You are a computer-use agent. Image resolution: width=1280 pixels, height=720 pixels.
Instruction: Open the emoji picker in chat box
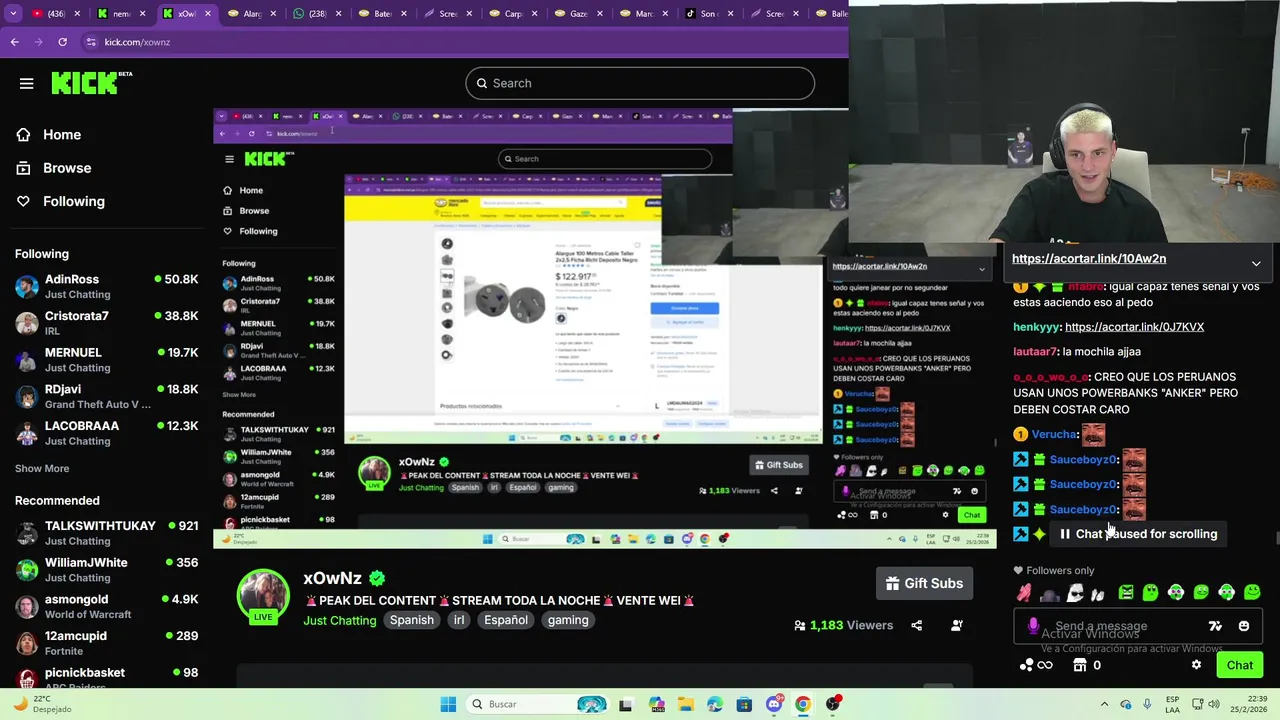pos(1243,626)
